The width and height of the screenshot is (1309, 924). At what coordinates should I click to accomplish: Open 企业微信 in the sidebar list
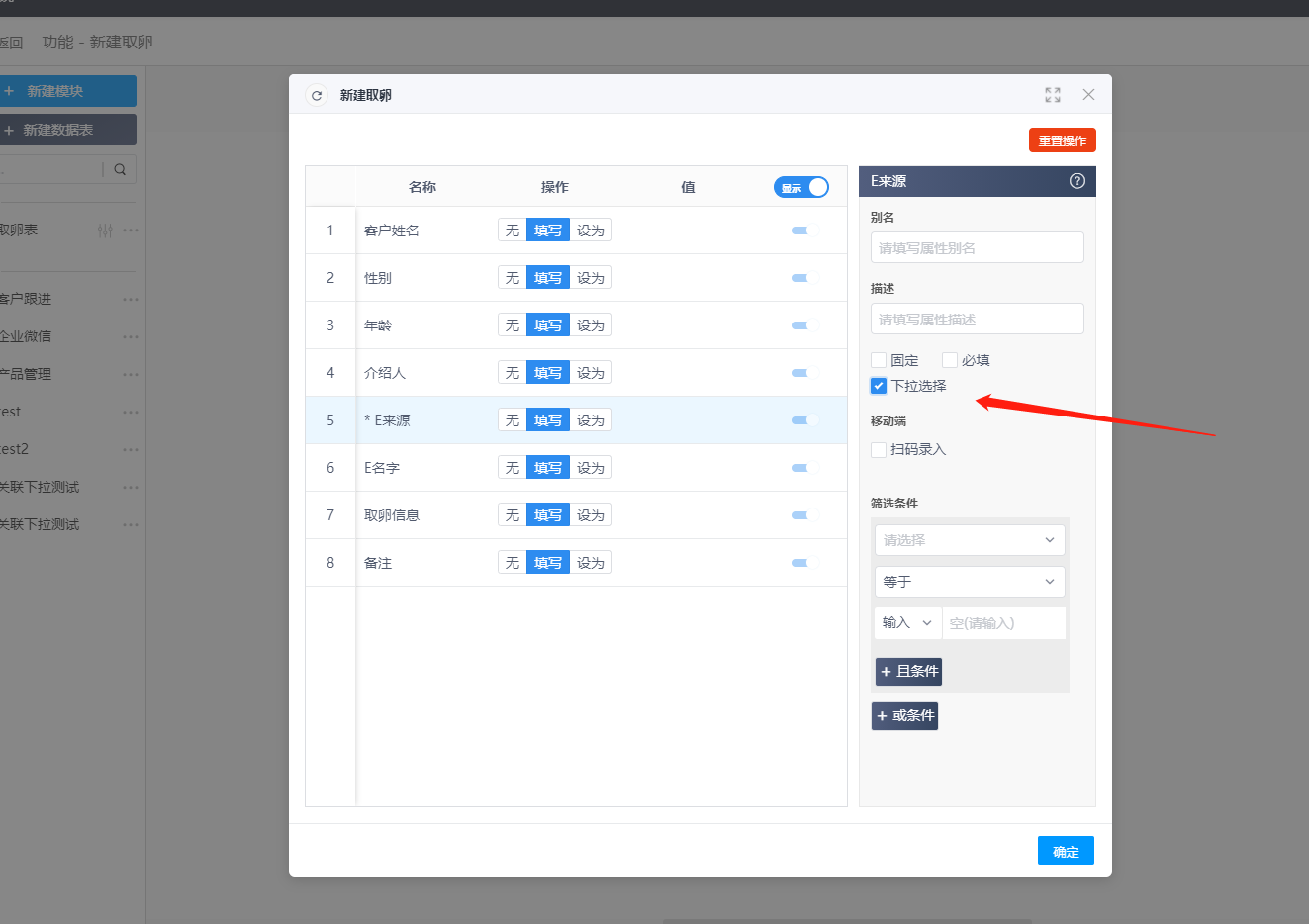(x=26, y=336)
